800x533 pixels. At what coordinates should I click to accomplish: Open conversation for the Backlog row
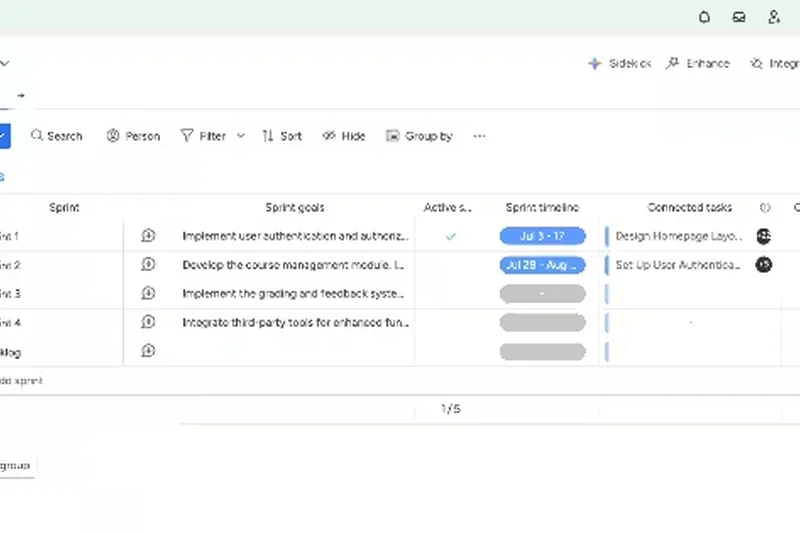tap(148, 351)
